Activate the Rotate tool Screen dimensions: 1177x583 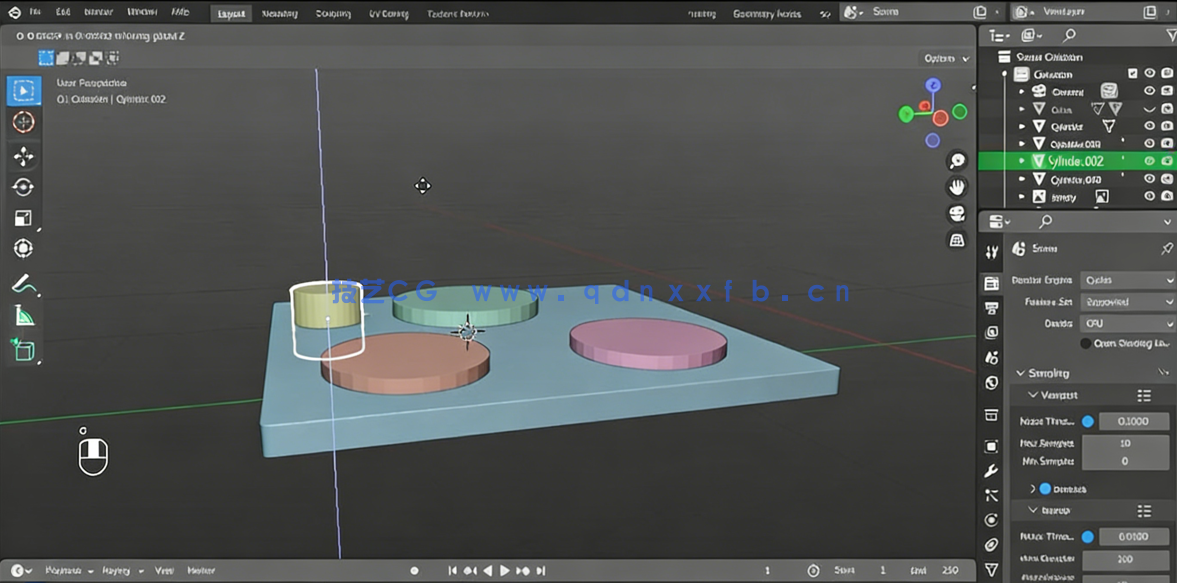22,187
